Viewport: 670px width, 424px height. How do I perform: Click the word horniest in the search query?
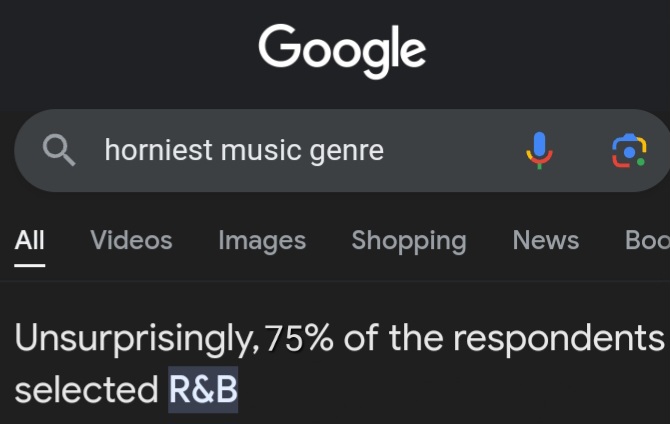tap(158, 150)
